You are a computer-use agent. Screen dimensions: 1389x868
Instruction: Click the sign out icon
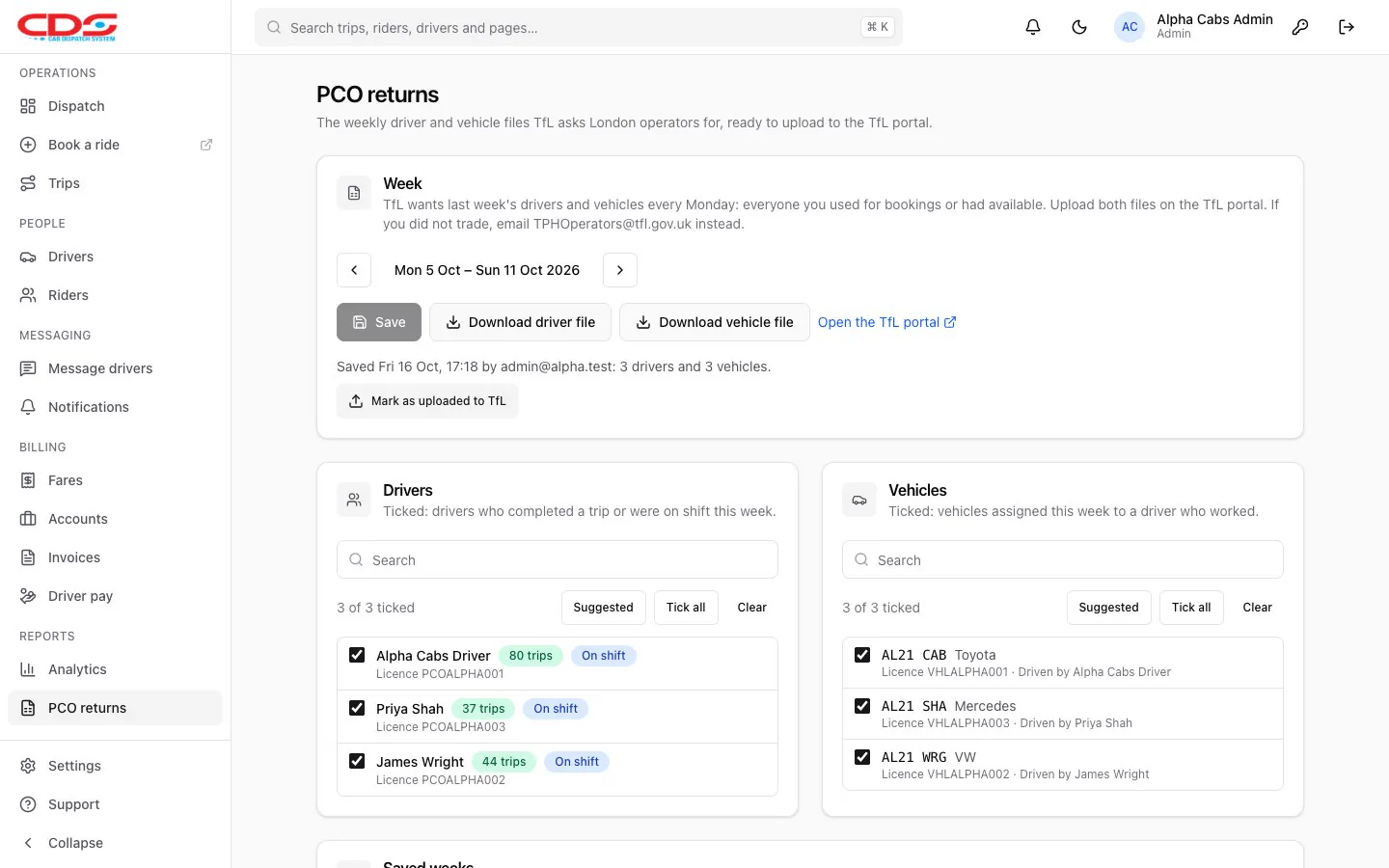click(x=1347, y=27)
